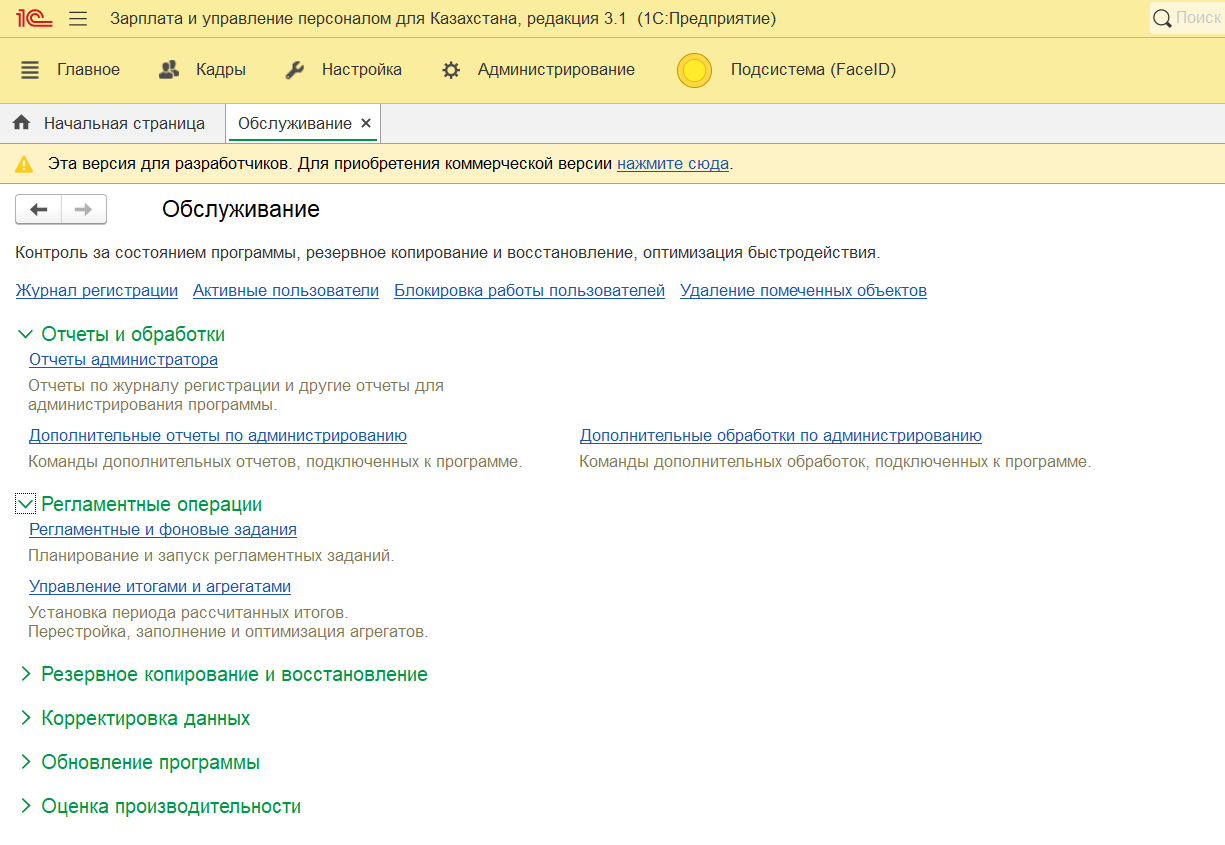Close the Обслуживание tab
The image size is (1225, 845).
366,123
